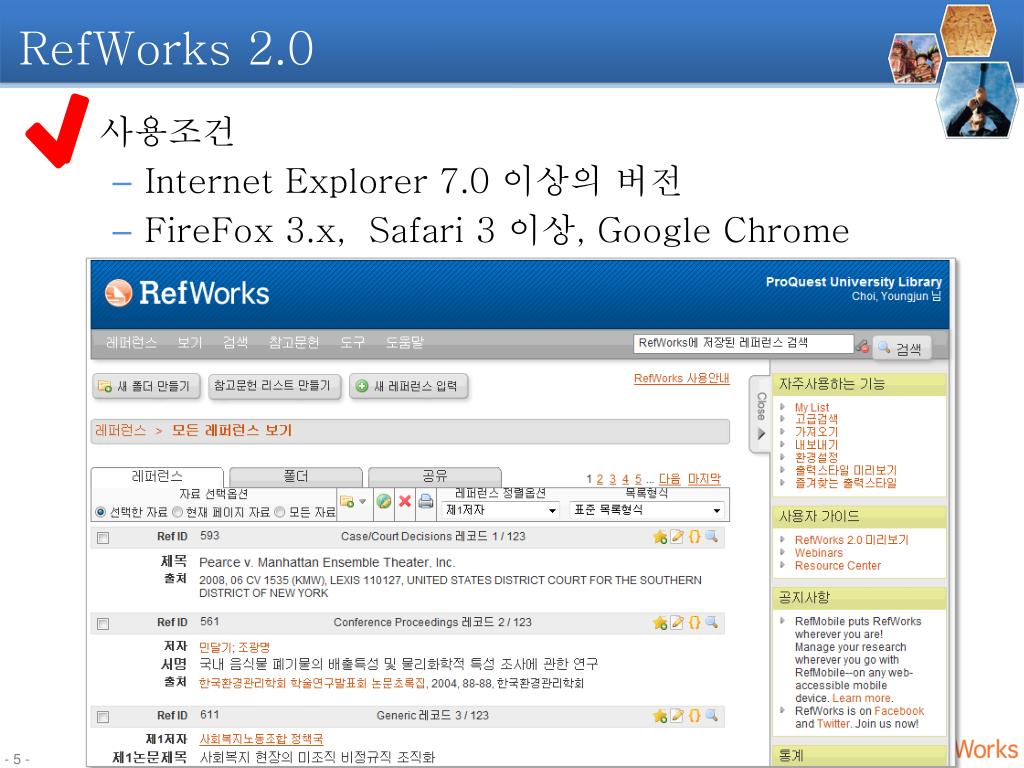The height and width of the screenshot is (768, 1024).
Task: Click star icon for record 611
Action: [x=660, y=716]
